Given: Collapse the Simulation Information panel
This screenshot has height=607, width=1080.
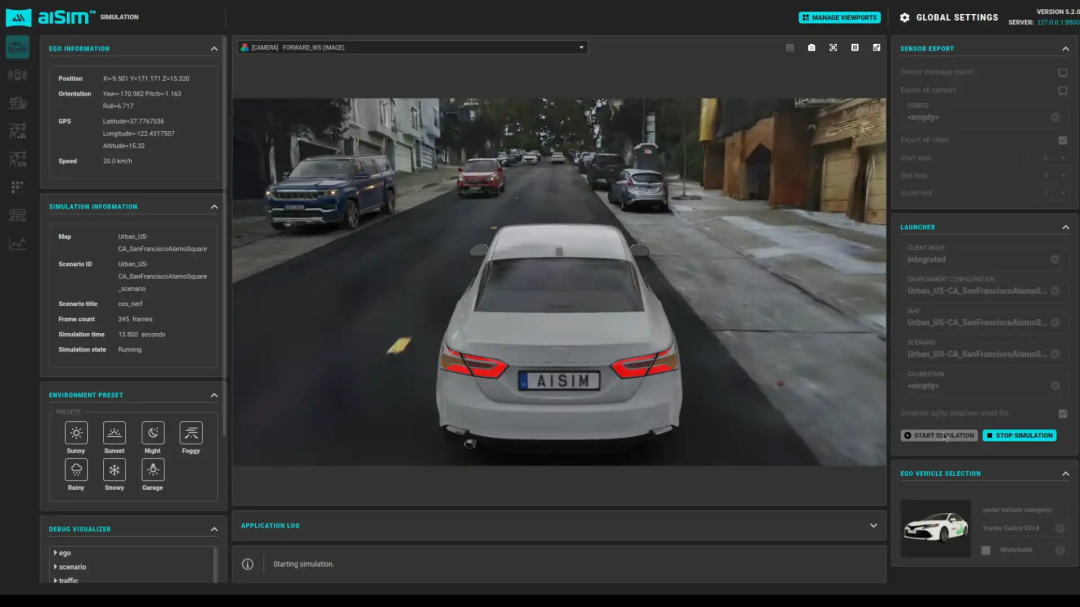Looking at the screenshot, I should click(214, 207).
